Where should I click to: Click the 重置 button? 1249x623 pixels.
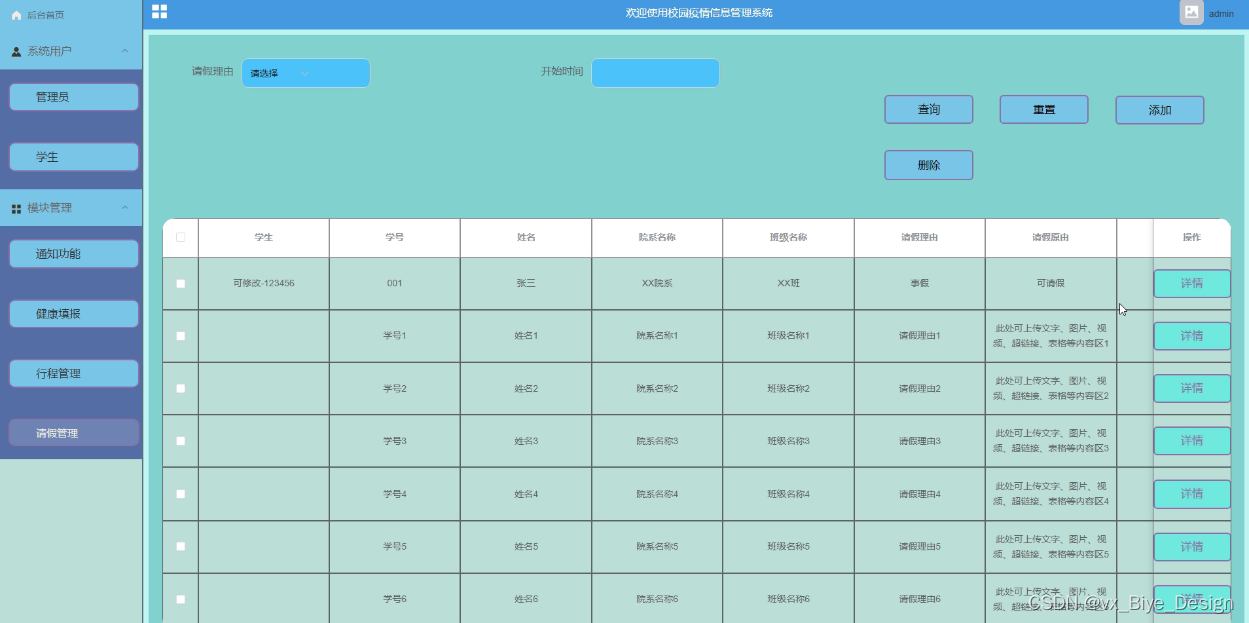pos(1044,110)
